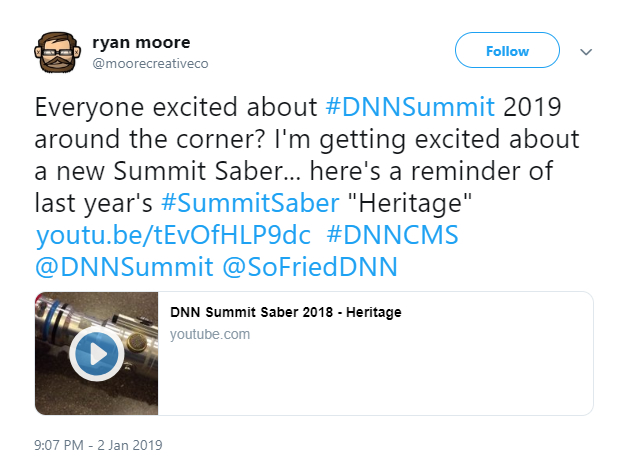
Task: Visit the @DNNSummit mention
Action: [x=124, y=267]
